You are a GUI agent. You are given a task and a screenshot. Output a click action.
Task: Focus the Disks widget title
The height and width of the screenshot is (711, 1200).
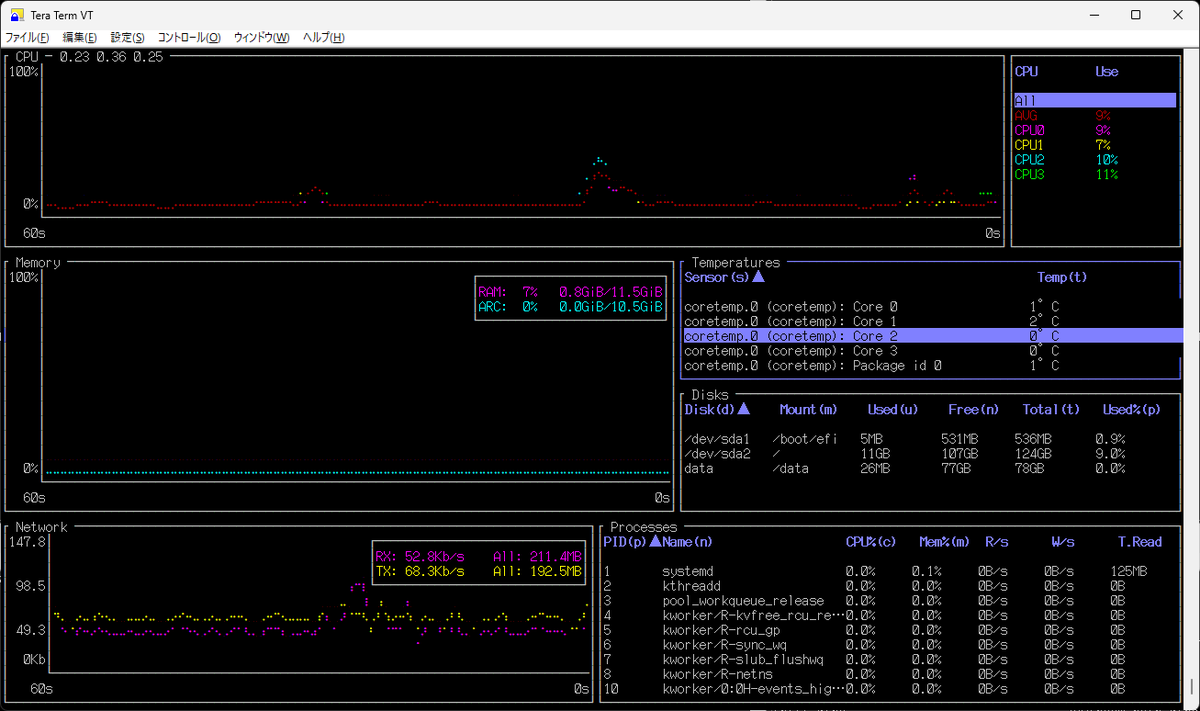[x=710, y=395]
